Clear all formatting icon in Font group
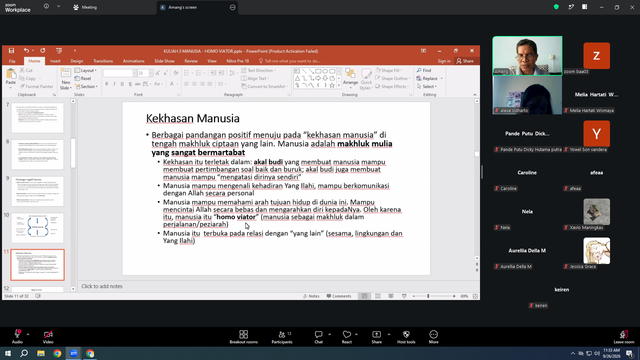Screen dimensions: 640x360 (176, 73)
